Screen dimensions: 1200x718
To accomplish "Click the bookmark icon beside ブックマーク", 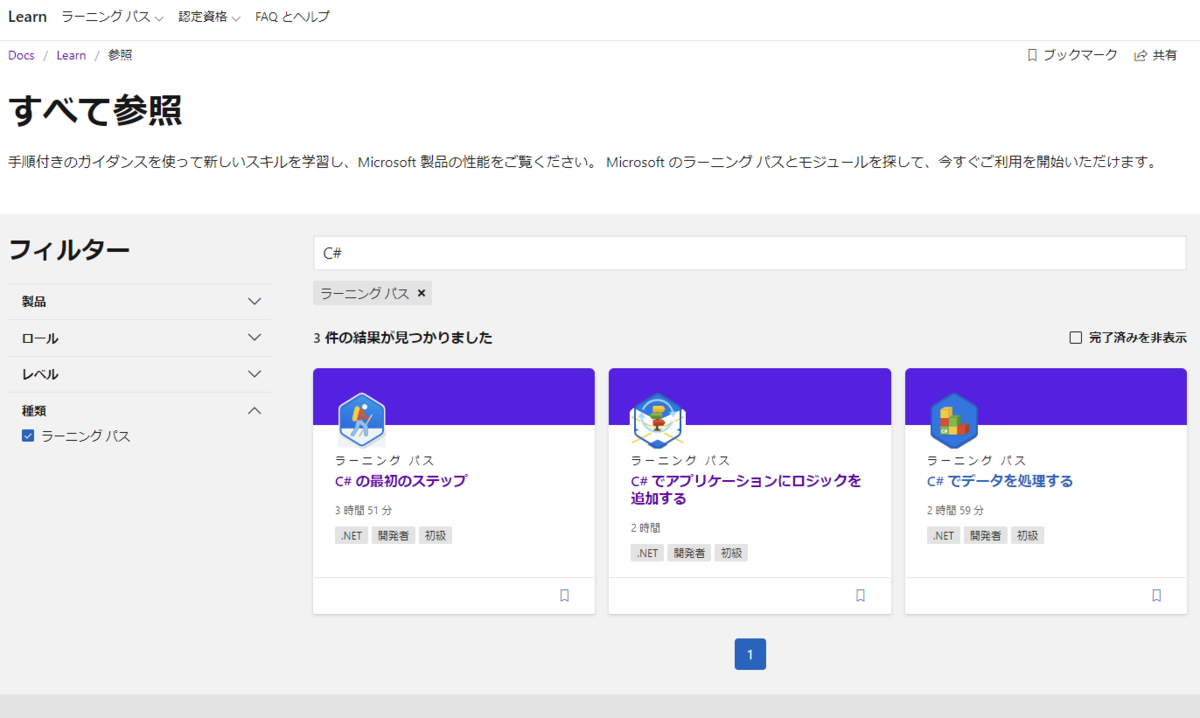I will point(1032,56).
